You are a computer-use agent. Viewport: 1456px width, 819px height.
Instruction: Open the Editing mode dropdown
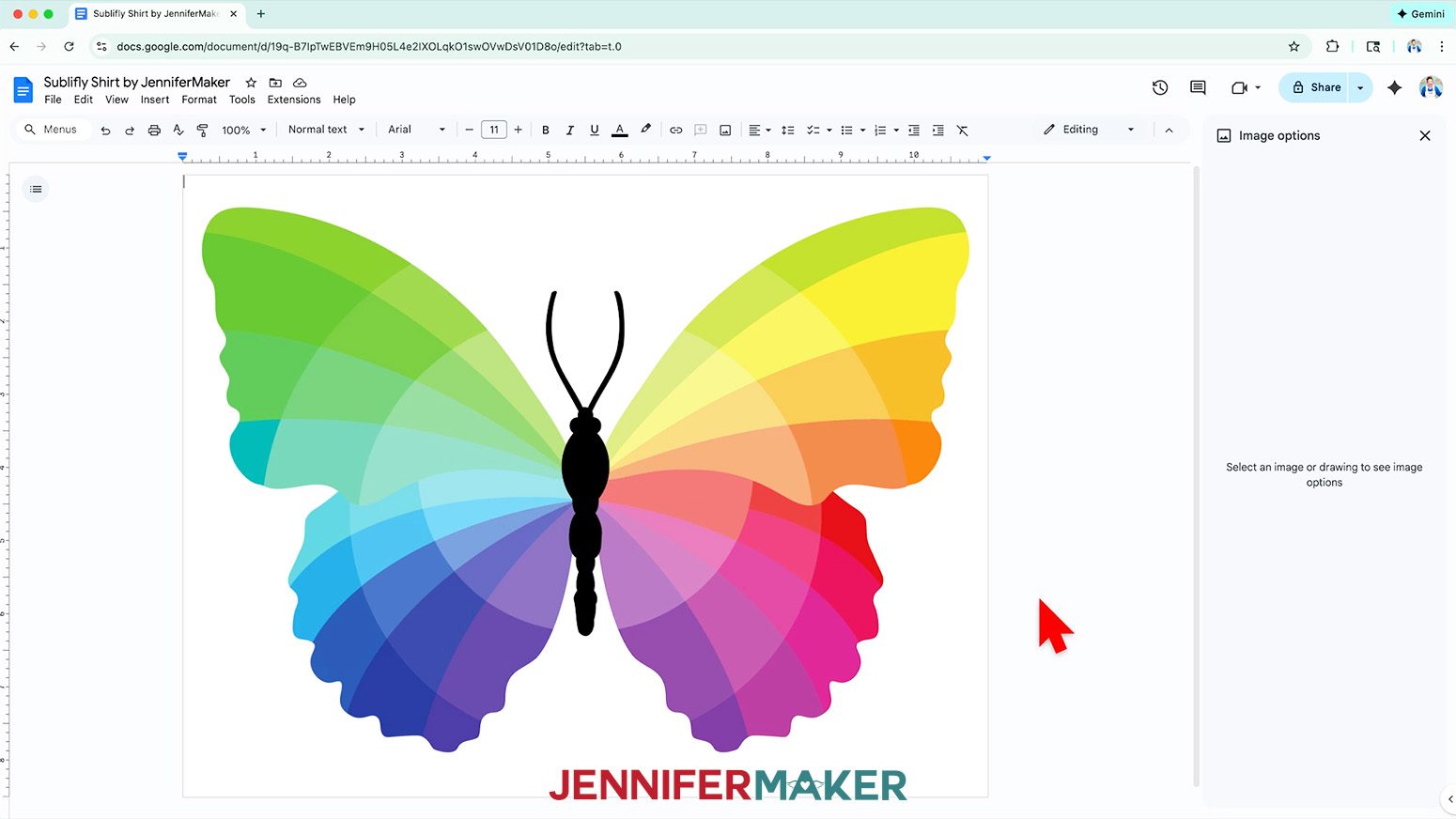click(x=1089, y=130)
